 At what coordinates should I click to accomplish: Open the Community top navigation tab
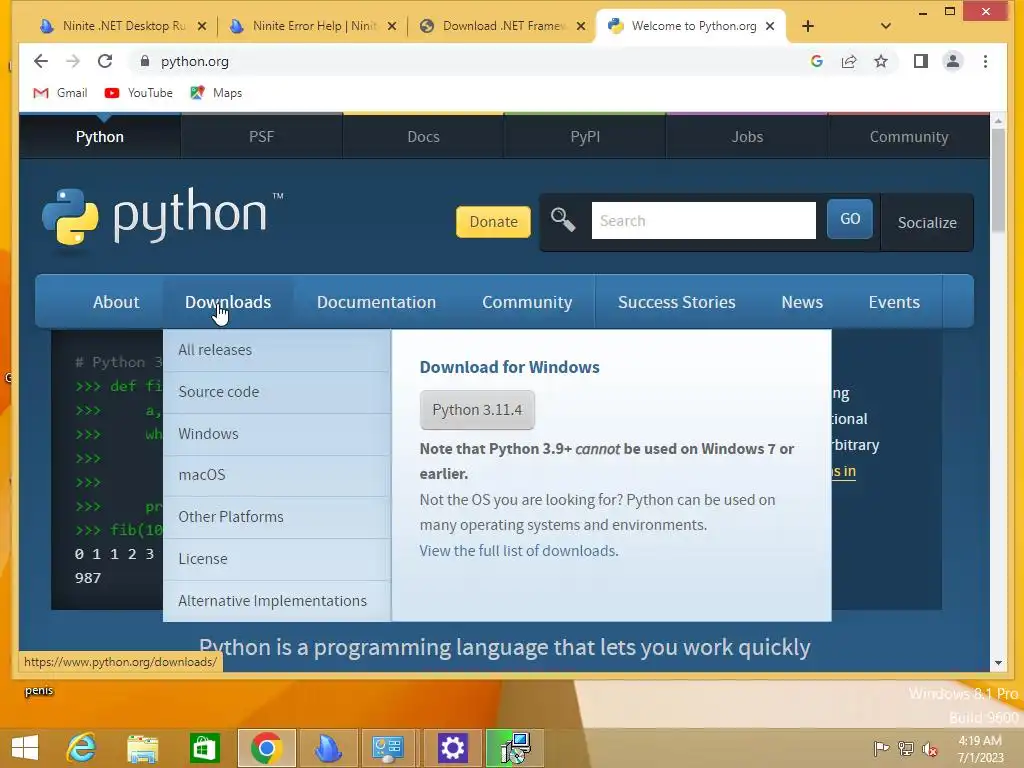click(x=908, y=136)
